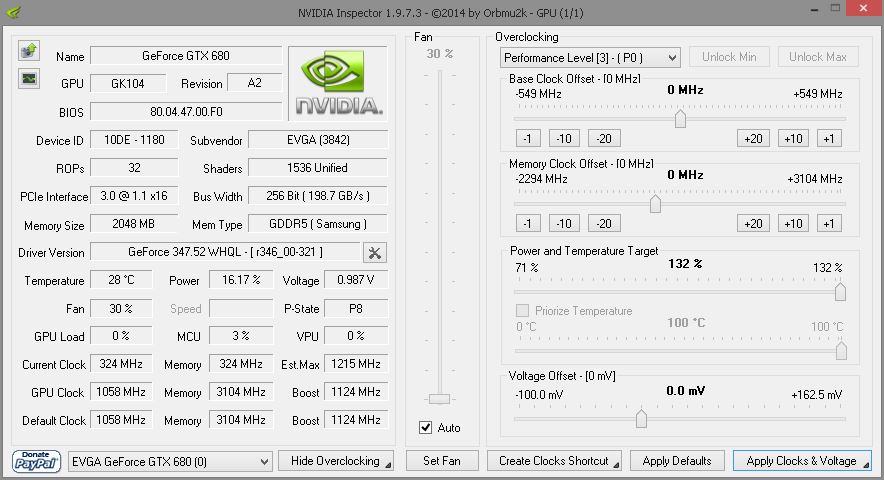This screenshot has height=480, width=884.
Task: Click the Est.Max value 1215 MHz
Action: point(356,364)
